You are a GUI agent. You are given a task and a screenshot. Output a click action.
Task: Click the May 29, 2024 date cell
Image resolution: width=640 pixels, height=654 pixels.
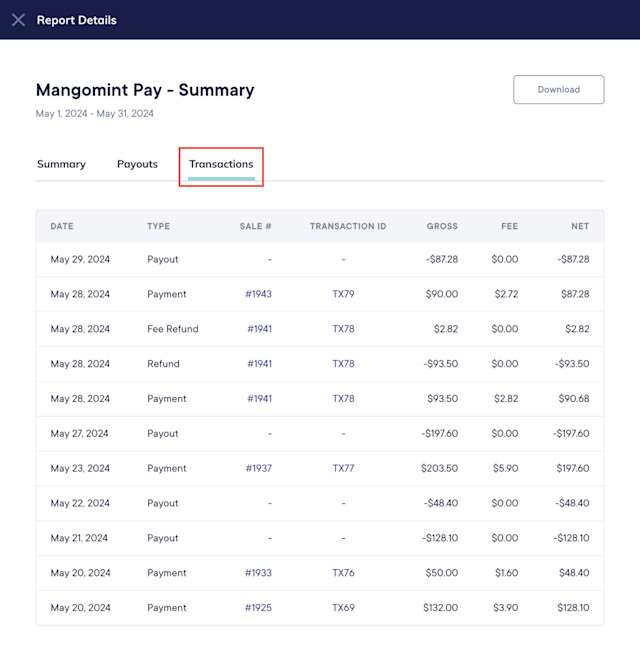(80, 259)
